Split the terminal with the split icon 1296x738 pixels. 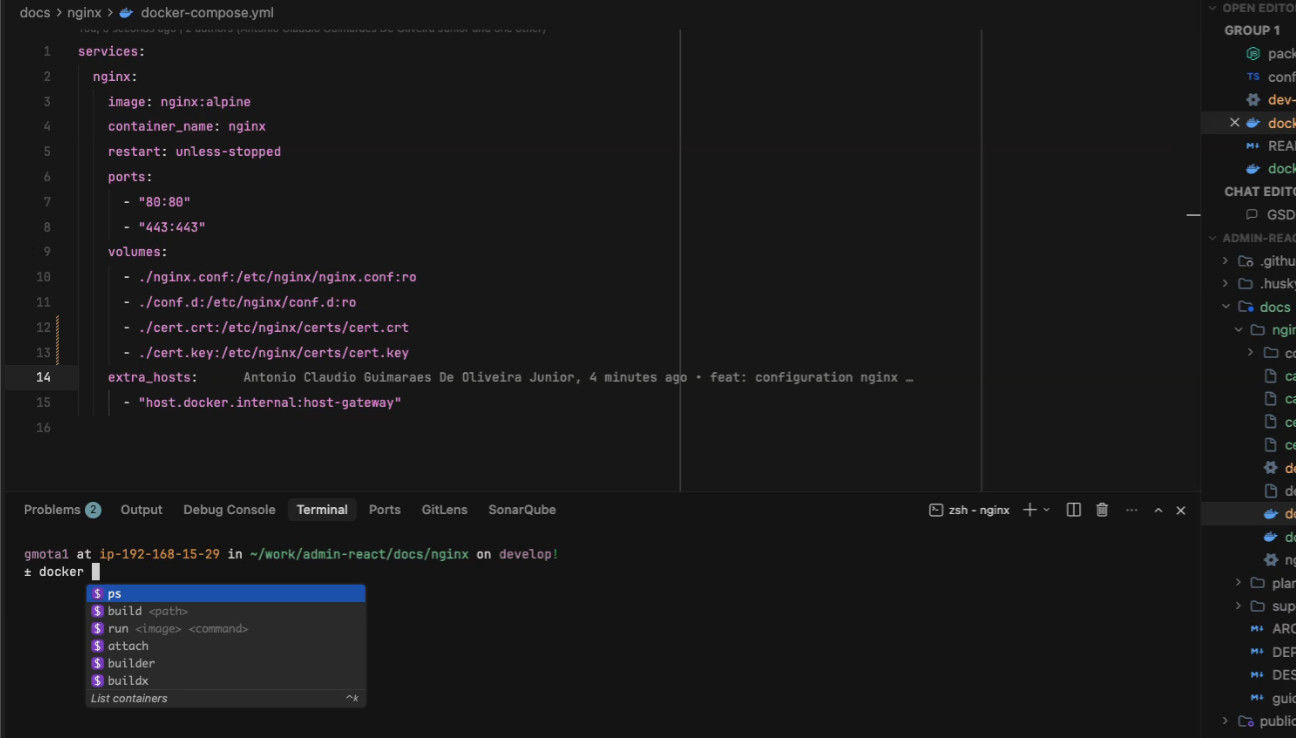[1074, 510]
